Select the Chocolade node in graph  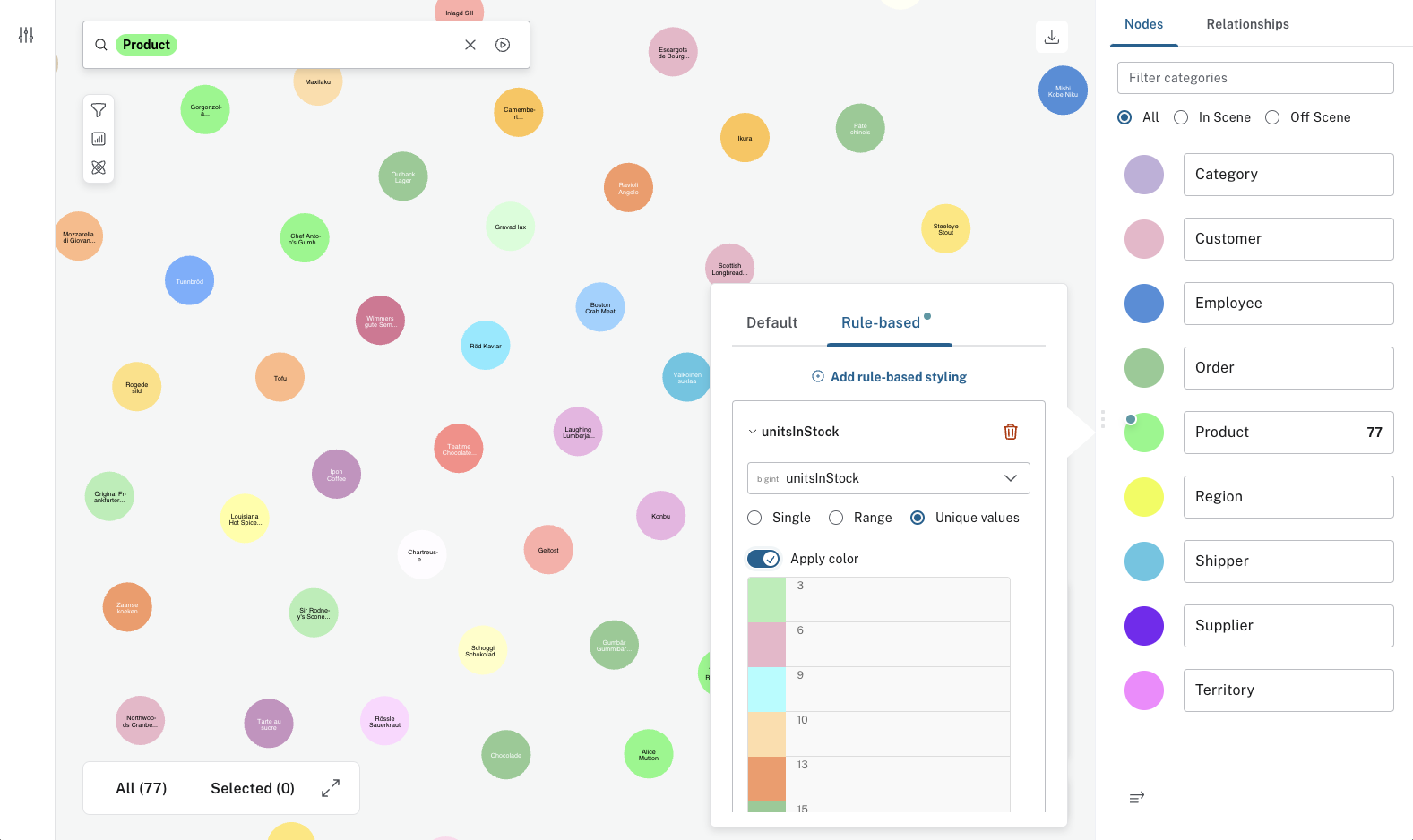pos(506,755)
